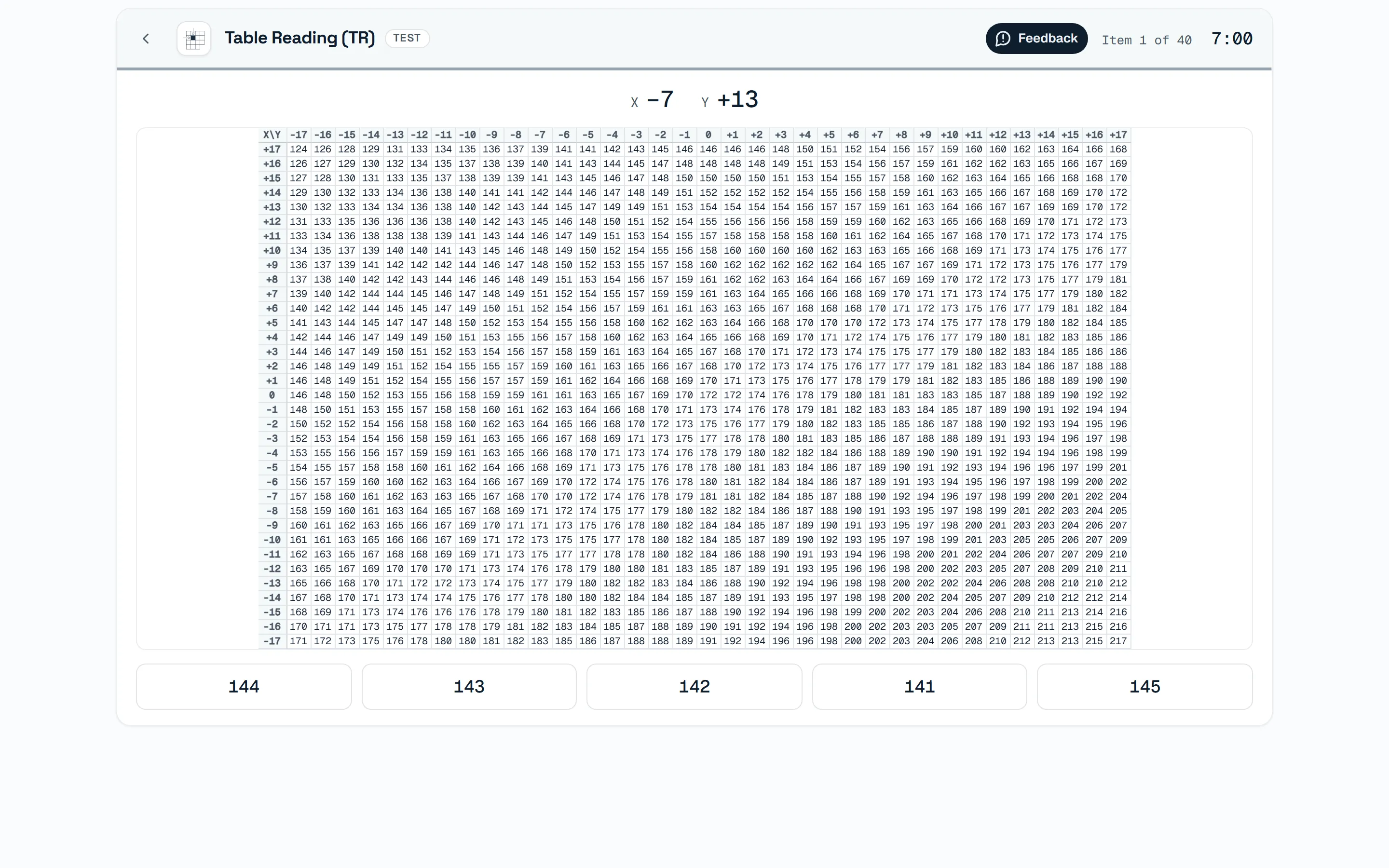The height and width of the screenshot is (868, 1389).
Task: Click cell 217 in row -17
Action: tap(1118, 641)
